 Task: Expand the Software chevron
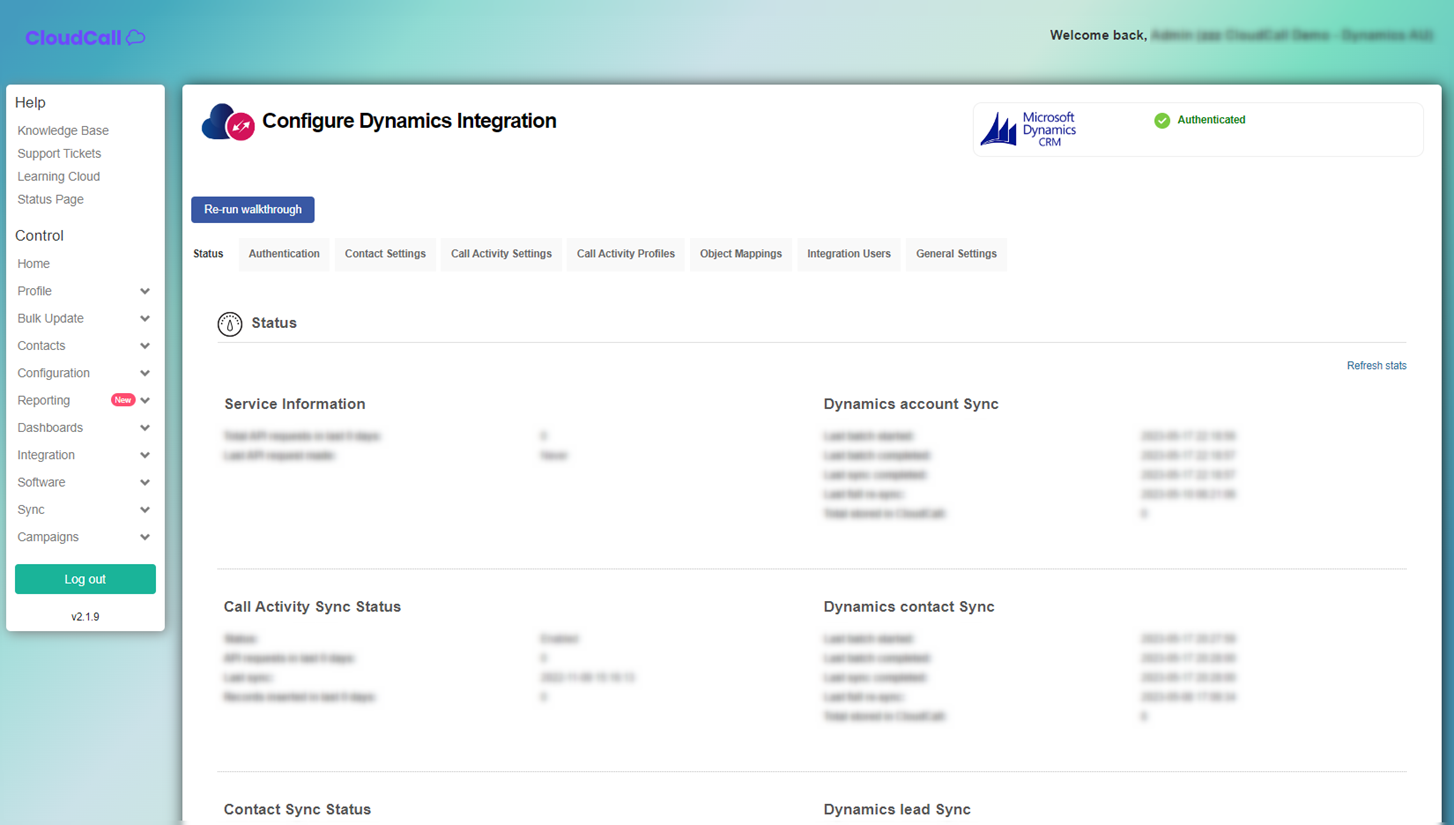coord(145,482)
